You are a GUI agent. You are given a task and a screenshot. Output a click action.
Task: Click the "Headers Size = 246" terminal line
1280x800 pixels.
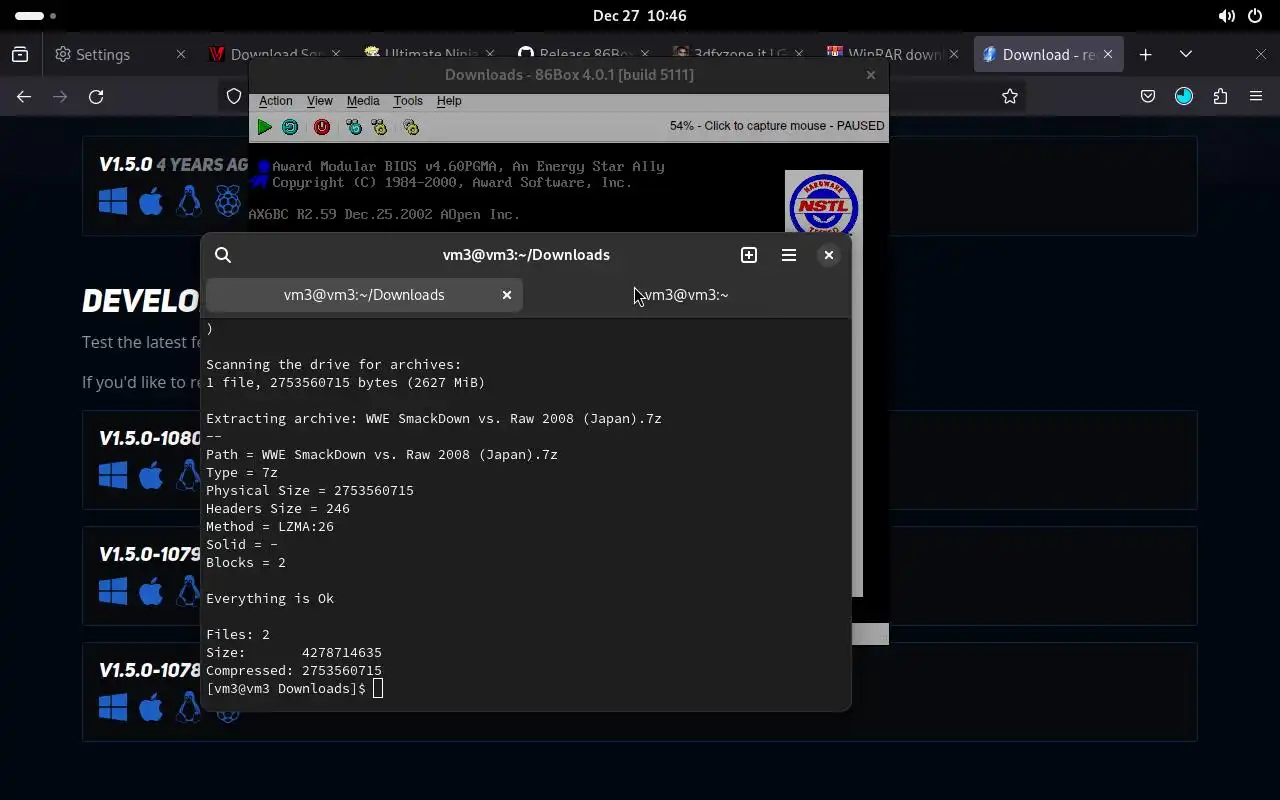(278, 509)
